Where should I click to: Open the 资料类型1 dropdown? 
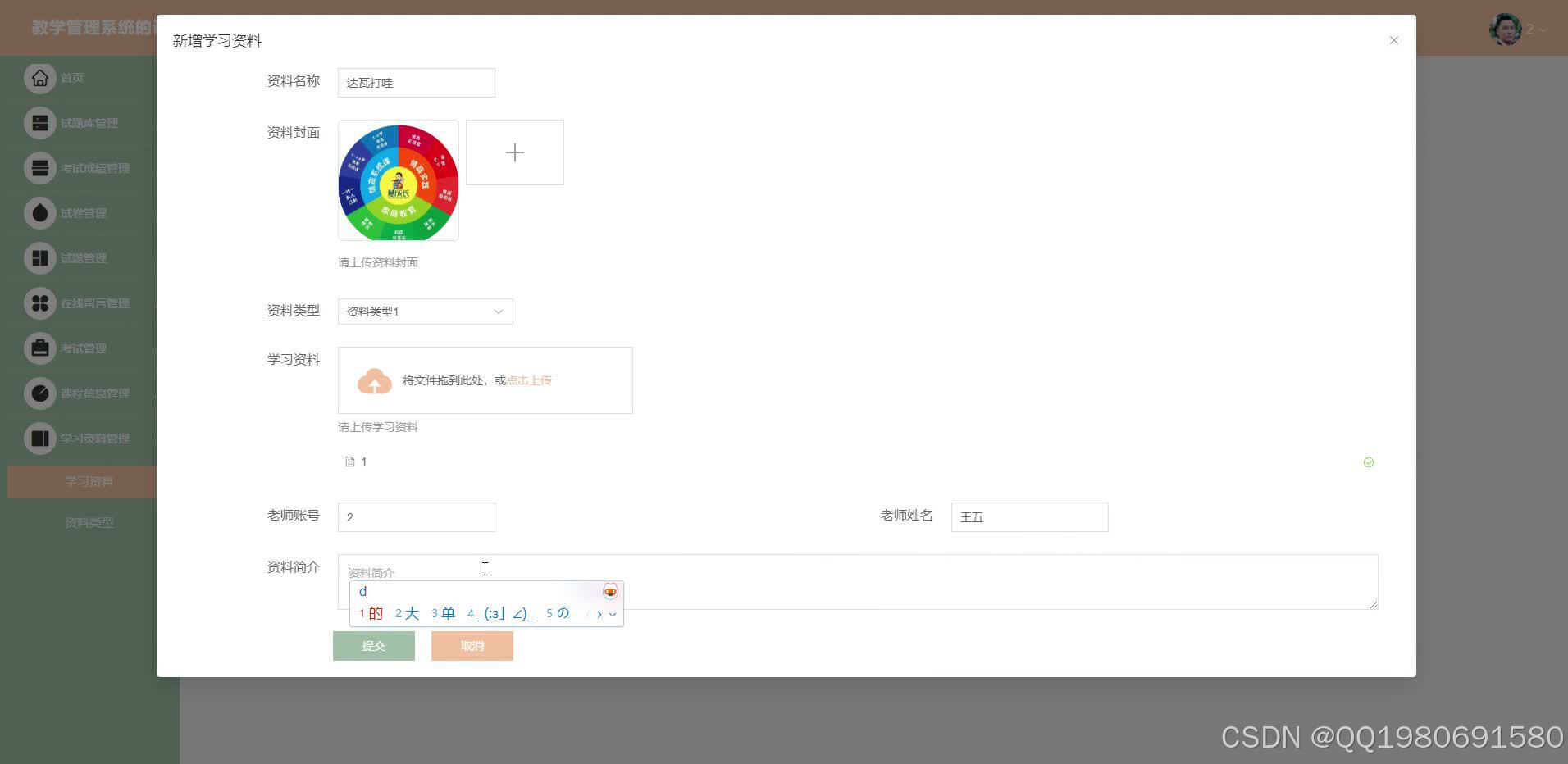pos(424,312)
